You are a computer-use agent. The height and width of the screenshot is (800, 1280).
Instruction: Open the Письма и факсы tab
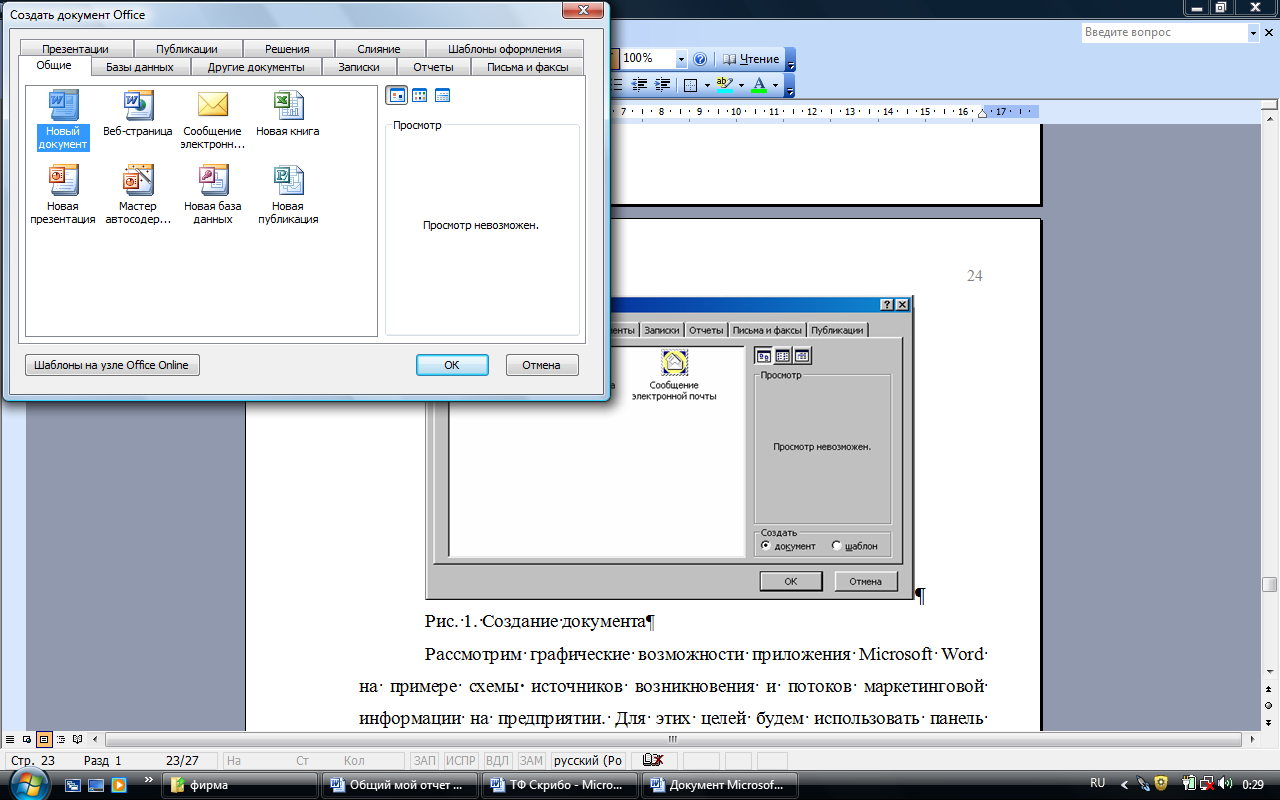pyautogui.click(x=528, y=67)
